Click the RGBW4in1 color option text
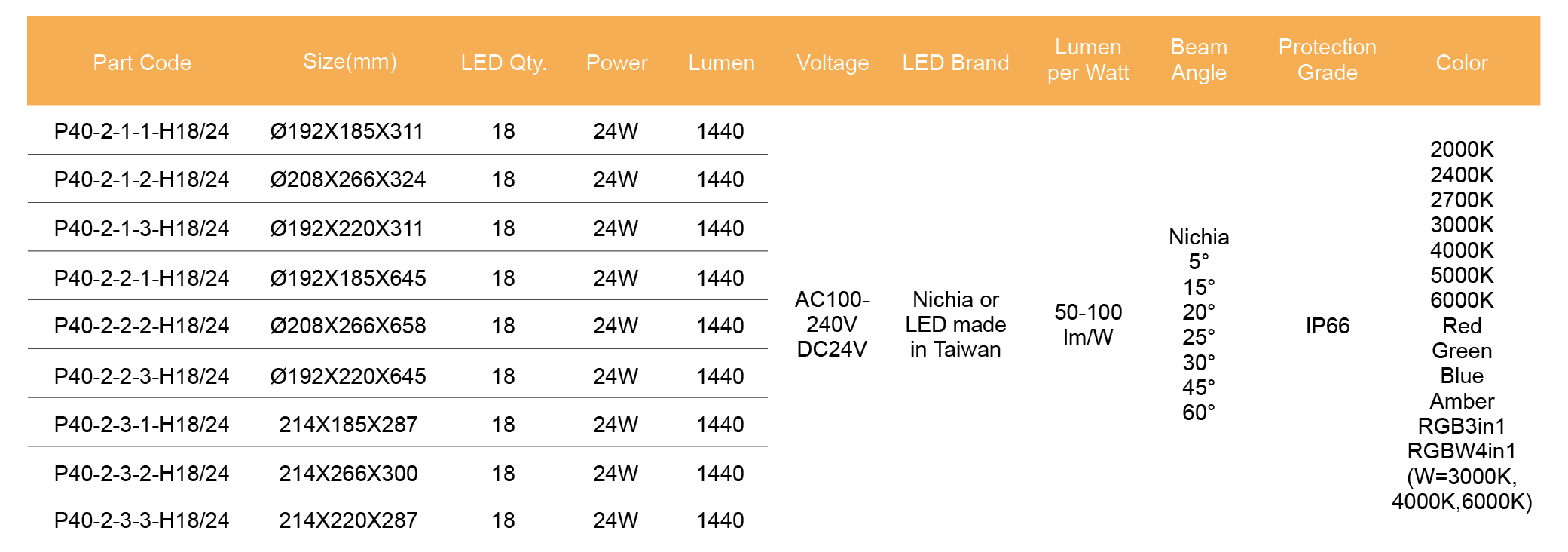Screen dimensions: 1568x552 coord(1461,451)
